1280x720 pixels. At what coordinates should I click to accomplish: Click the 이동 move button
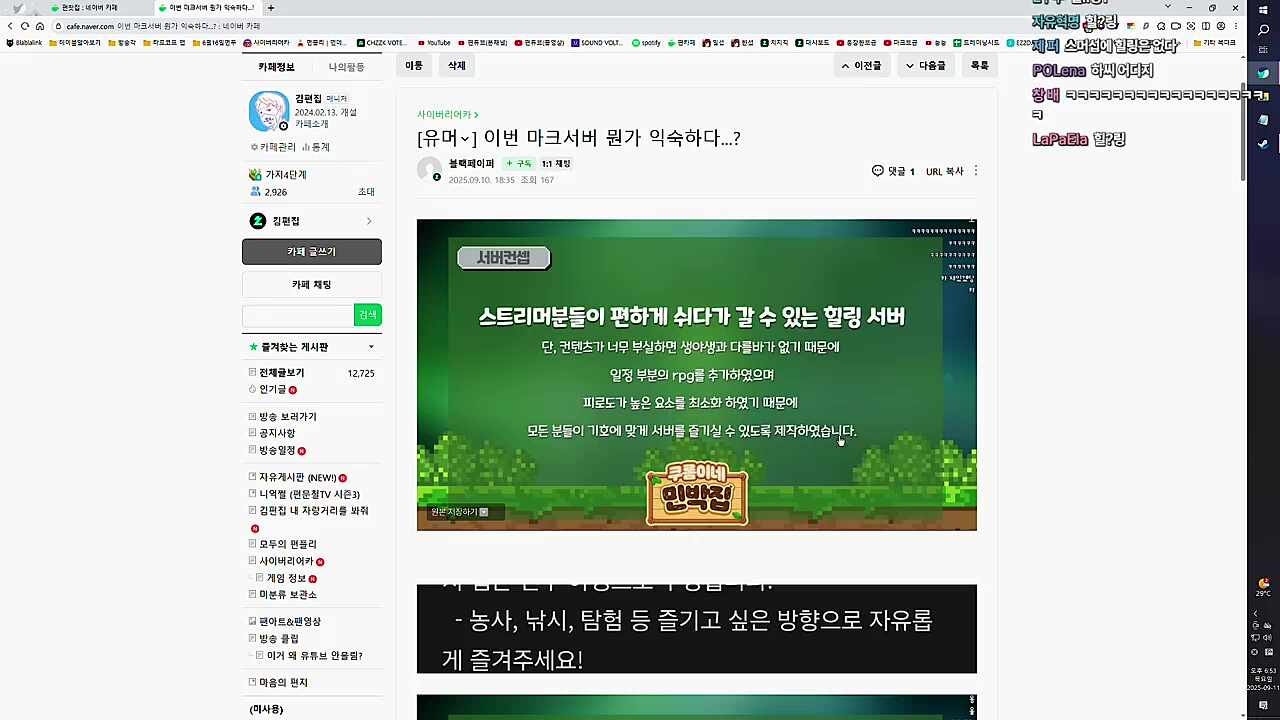click(x=414, y=66)
